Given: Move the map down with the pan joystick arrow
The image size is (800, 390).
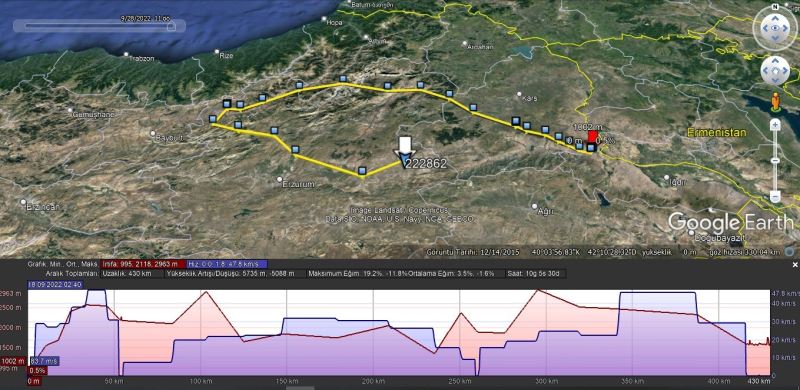Looking at the screenshot, I should tap(775, 81).
